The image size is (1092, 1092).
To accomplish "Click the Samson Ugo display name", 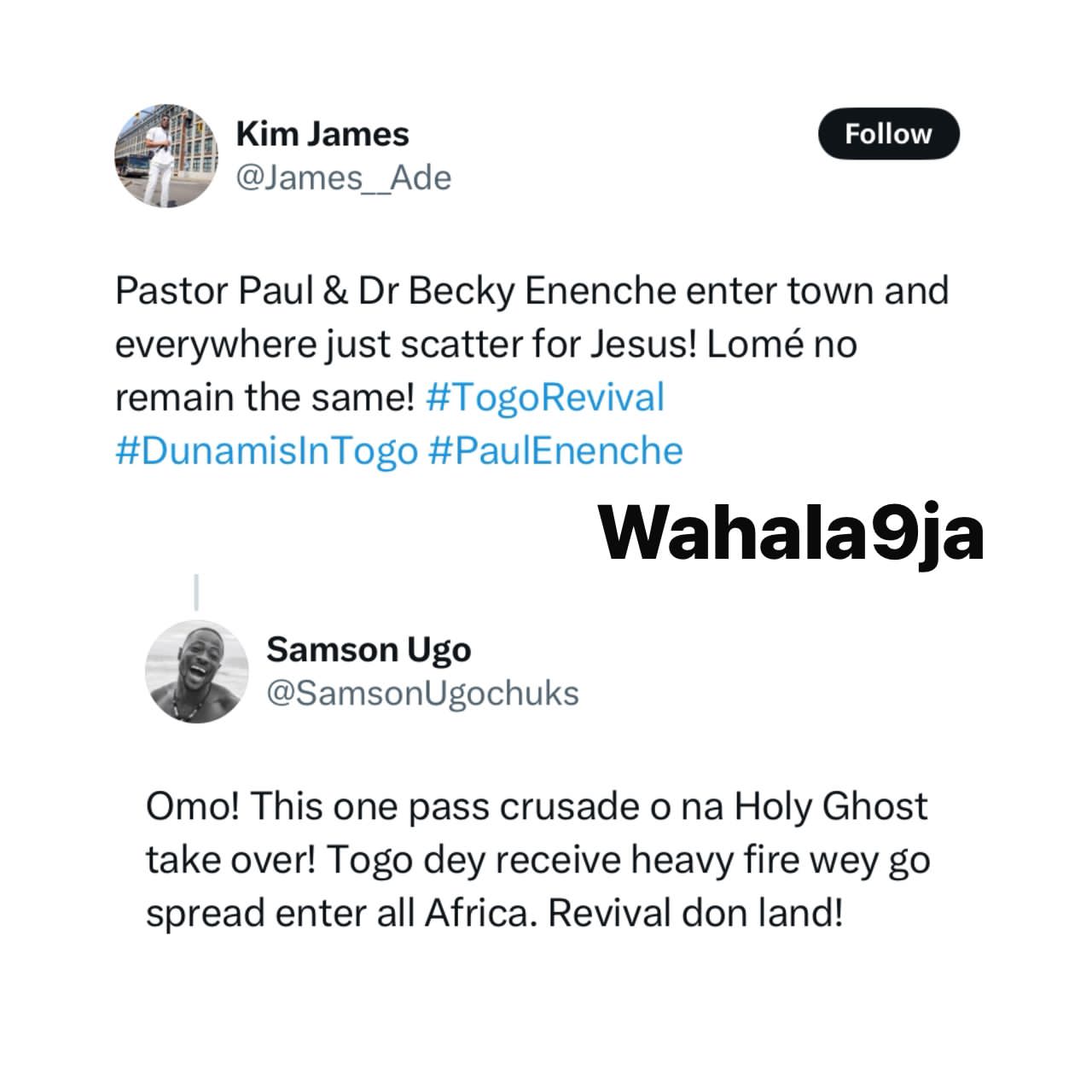I will click(369, 650).
